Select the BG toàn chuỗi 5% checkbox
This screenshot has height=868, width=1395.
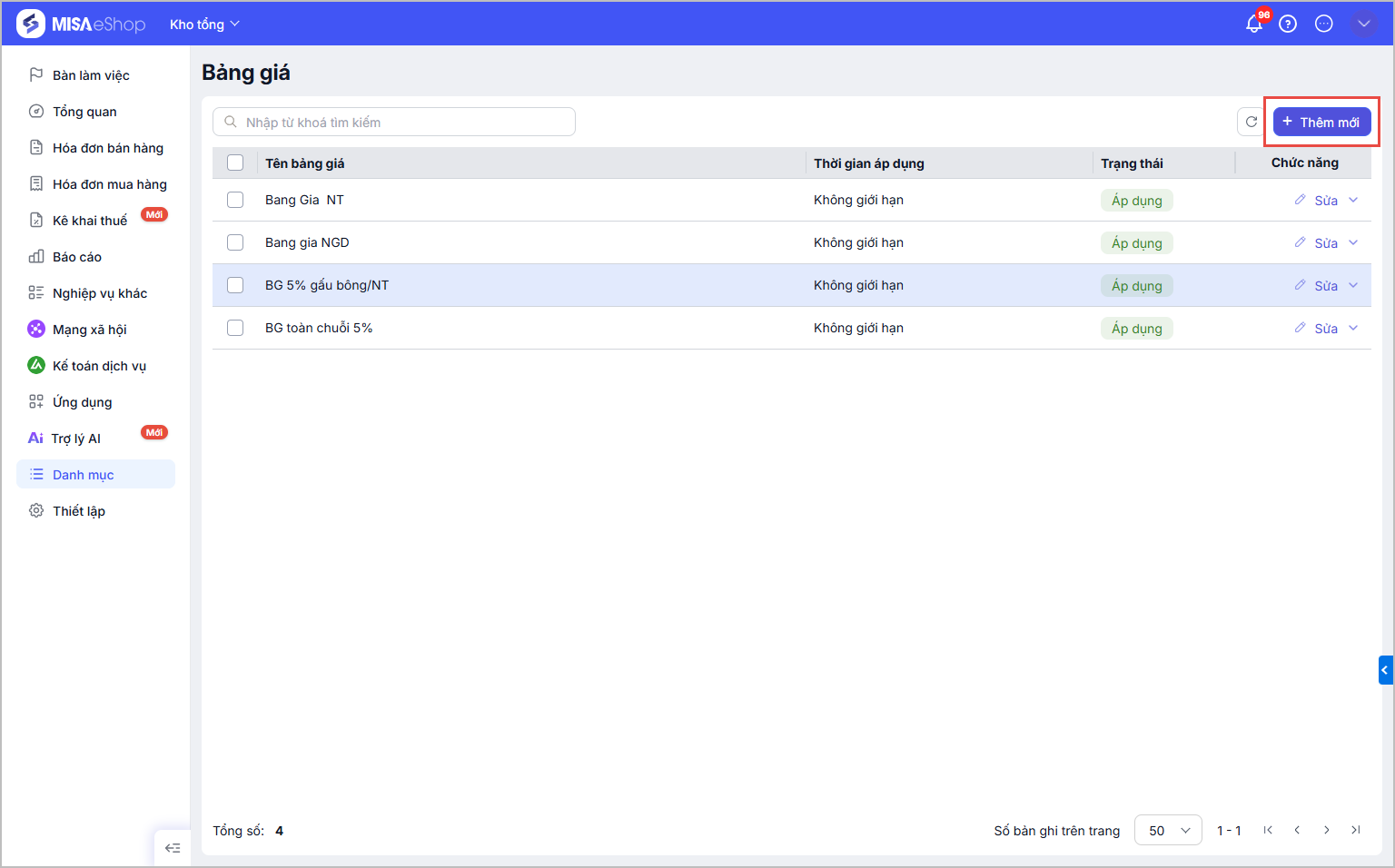coord(235,328)
